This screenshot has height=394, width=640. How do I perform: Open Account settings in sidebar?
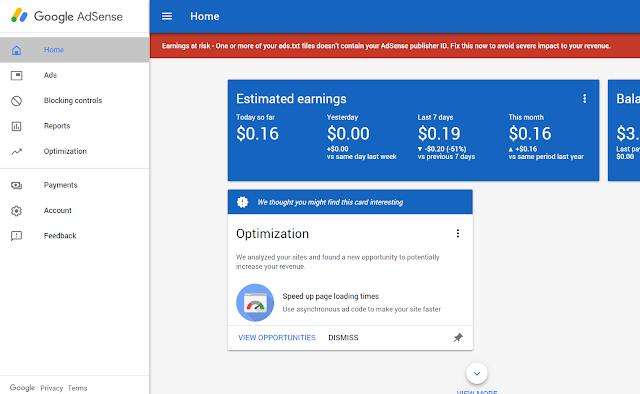tap(75, 210)
